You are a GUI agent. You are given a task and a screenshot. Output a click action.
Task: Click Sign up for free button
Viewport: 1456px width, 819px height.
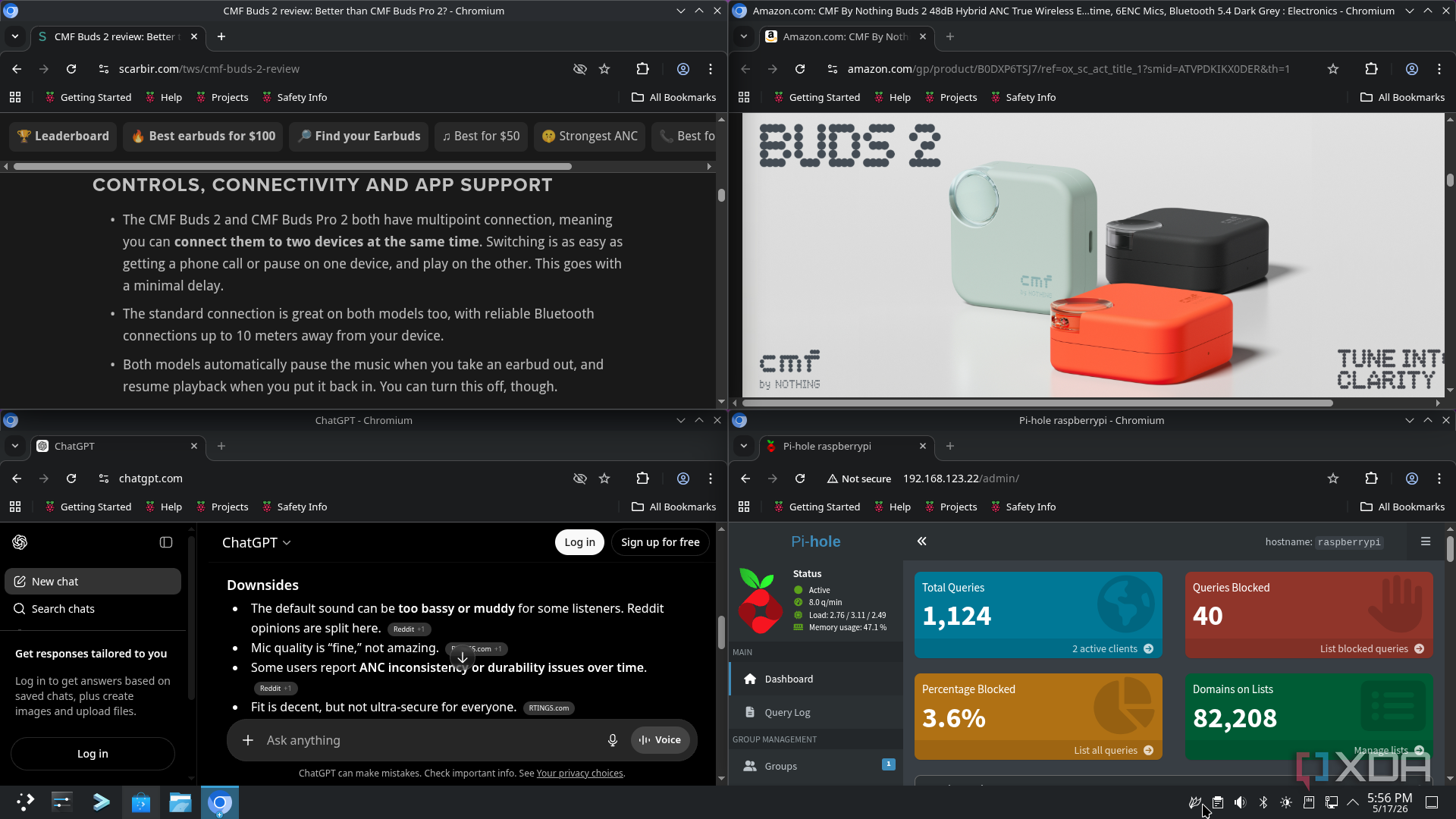(660, 542)
